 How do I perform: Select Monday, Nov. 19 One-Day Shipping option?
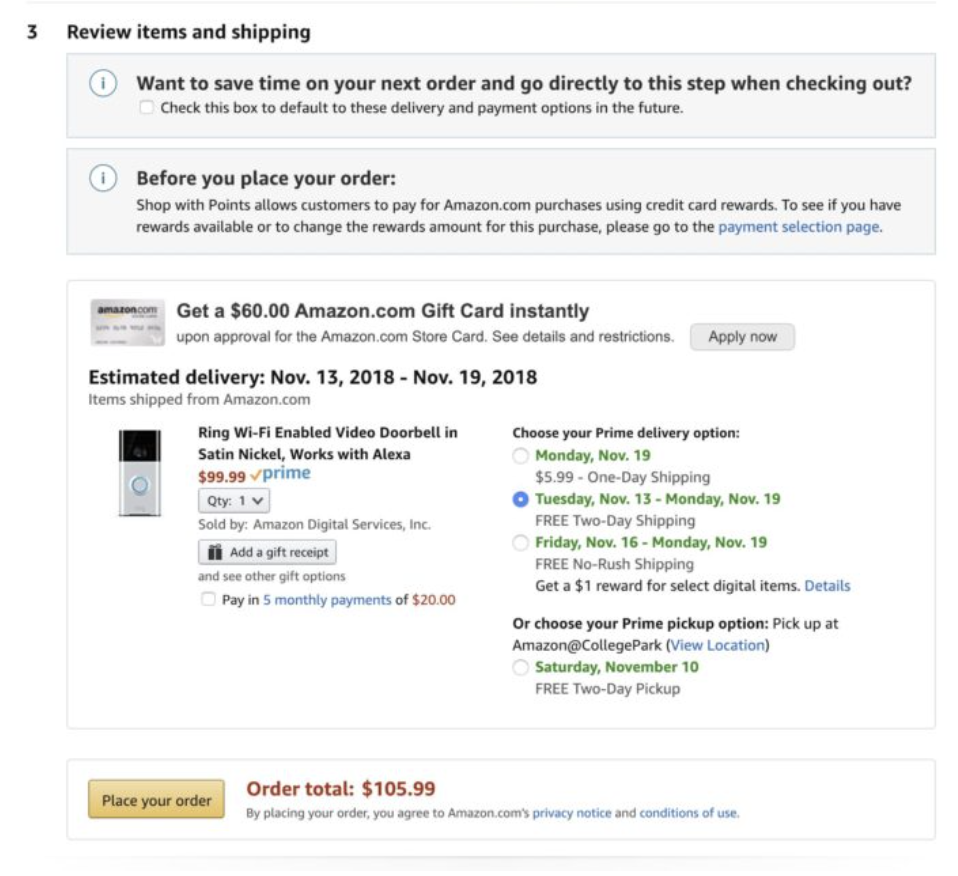pyautogui.click(x=520, y=456)
